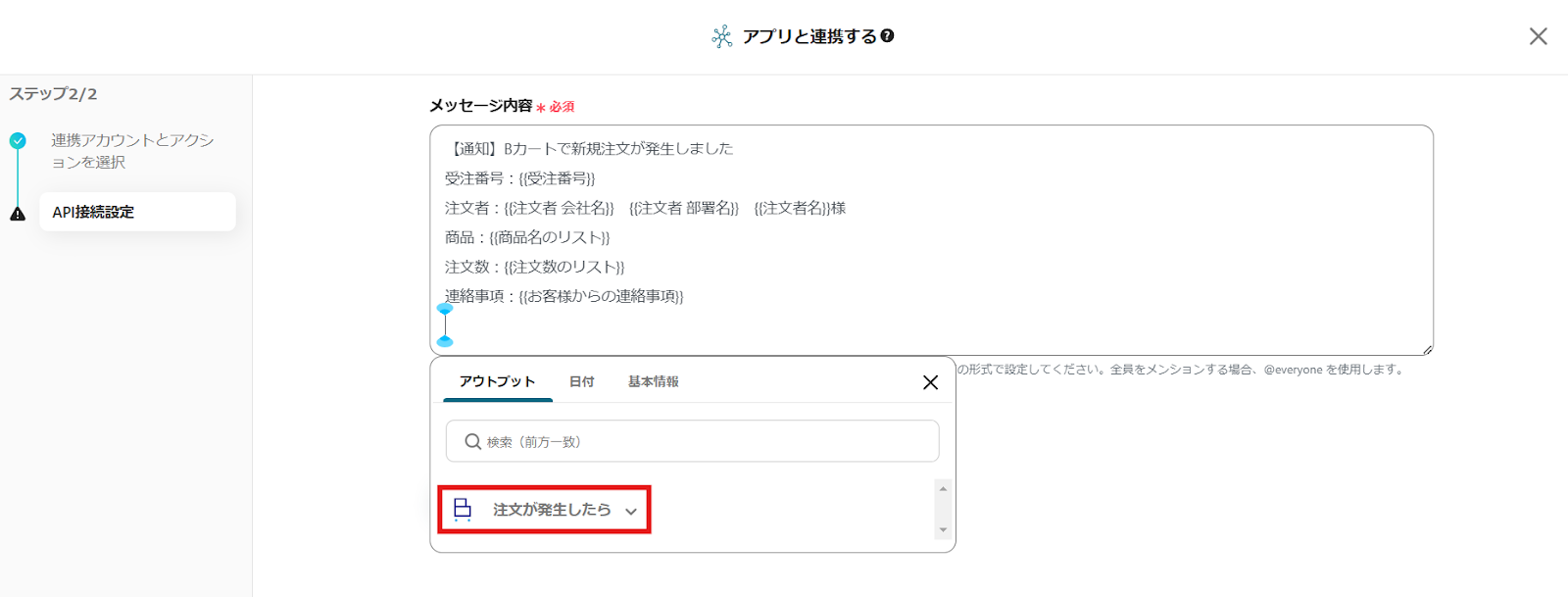1568x597 pixels.
Task: Click the 注文数:{{注文数のリスト}} line
Action: [534, 267]
